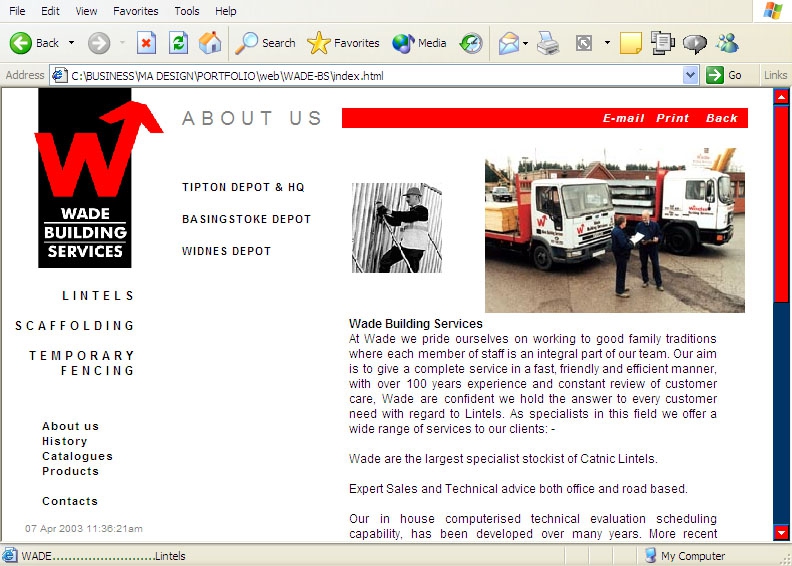Open the Products page link
The height and width of the screenshot is (566, 792).
[70, 471]
